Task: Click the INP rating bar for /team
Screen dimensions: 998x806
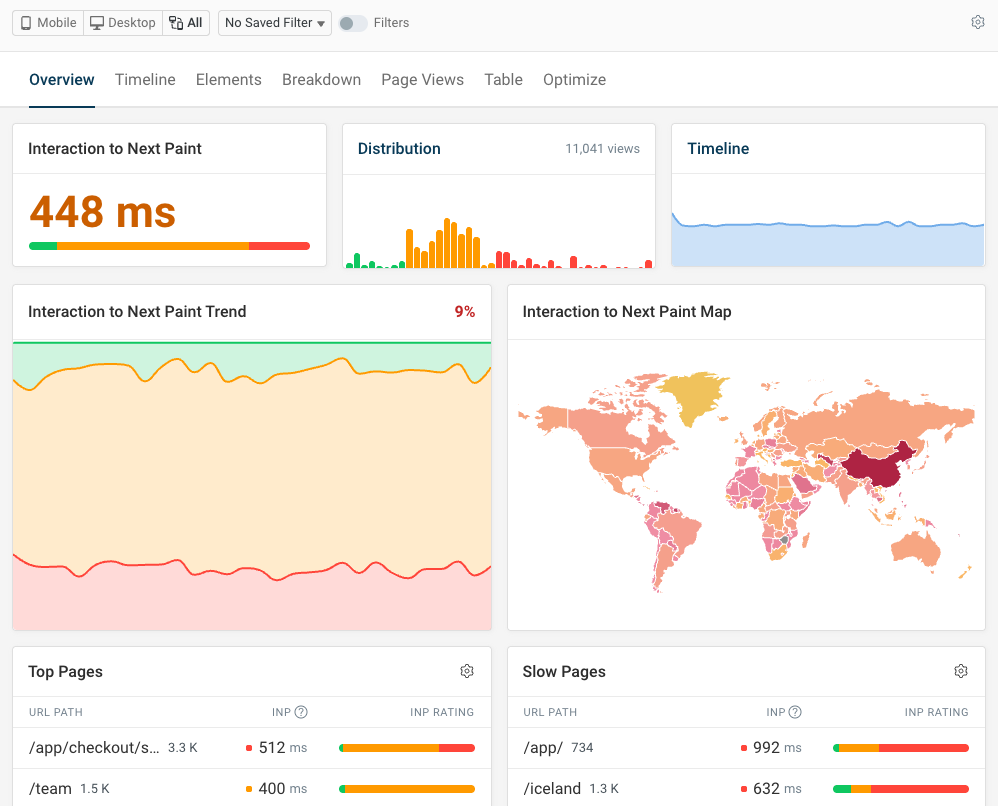Action: tap(406, 788)
